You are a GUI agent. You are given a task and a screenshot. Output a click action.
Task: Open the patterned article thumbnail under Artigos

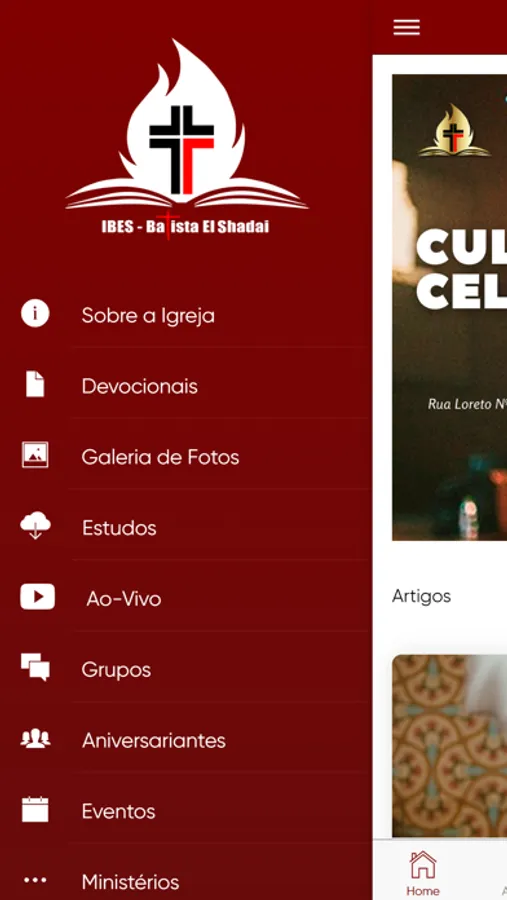click(450, 746)
